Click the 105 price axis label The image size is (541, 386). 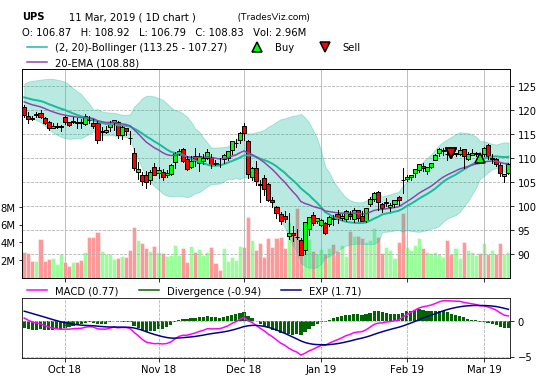527,183
